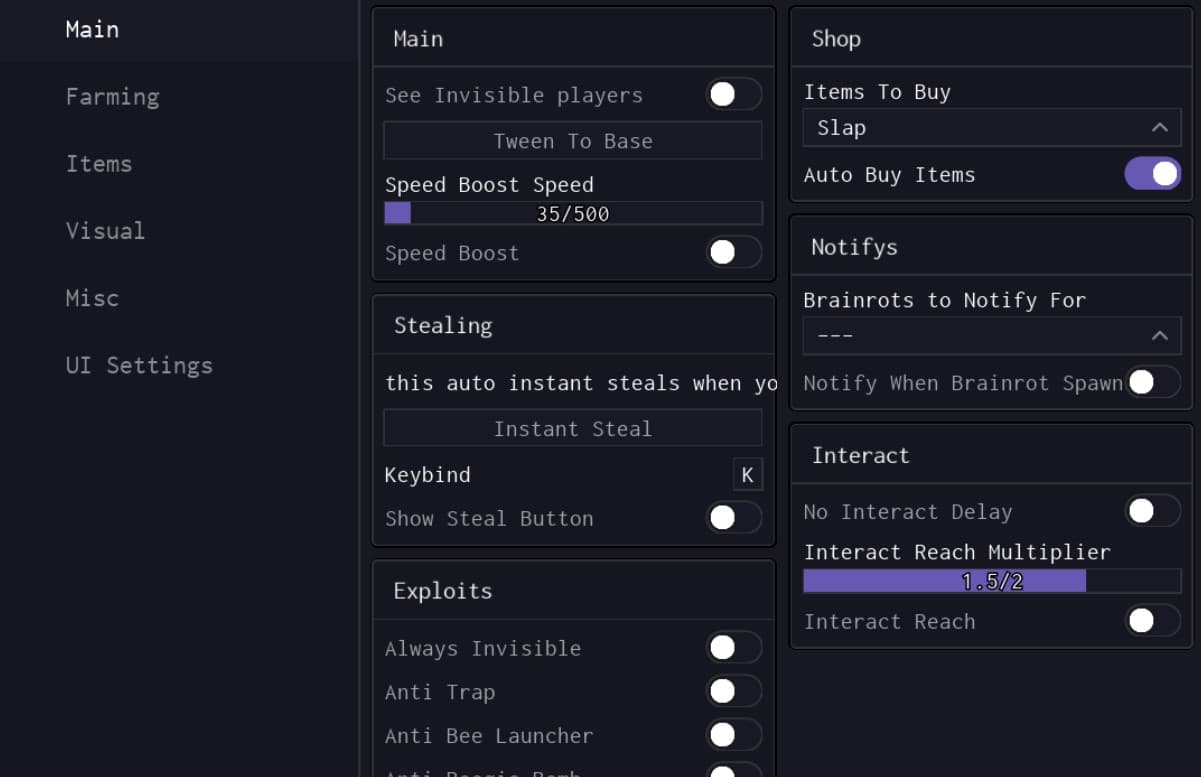Viewport: 1201px width, 777px height.
Task: Enable the Speed Boost toggle
Action: (x=734, y=252)
